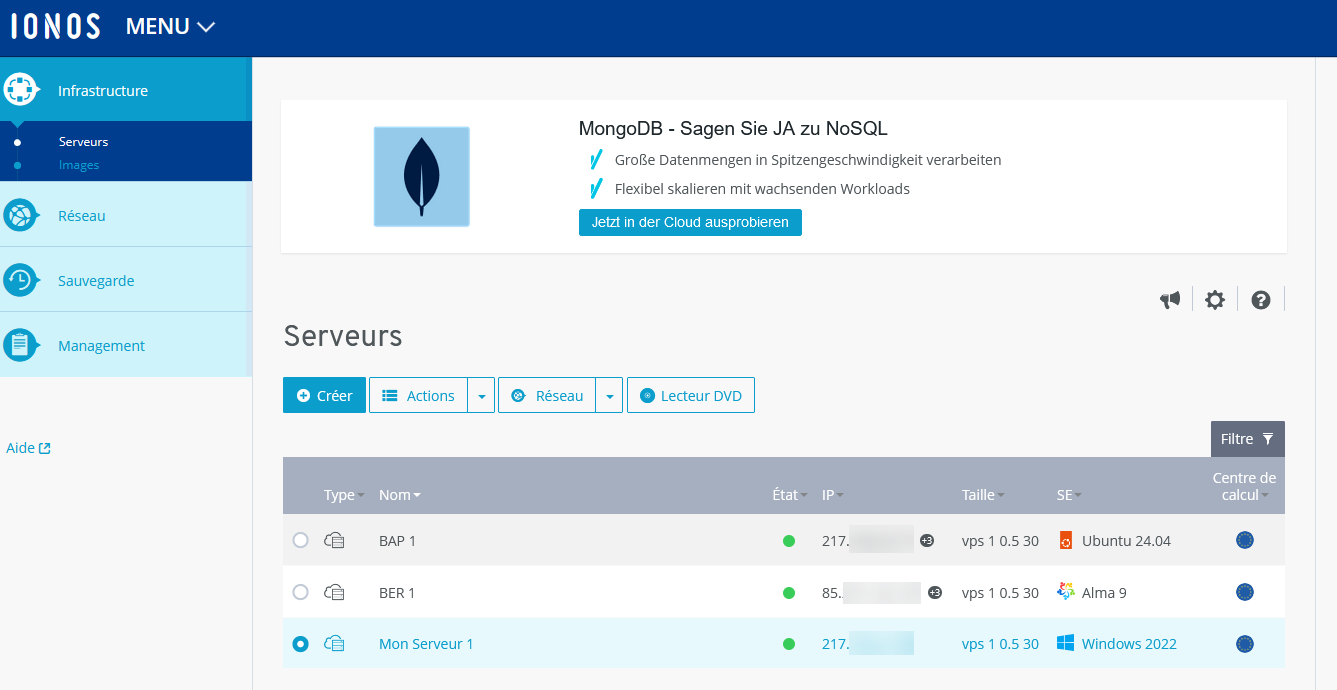Open announcements megaphone icon

[1170, 299]
